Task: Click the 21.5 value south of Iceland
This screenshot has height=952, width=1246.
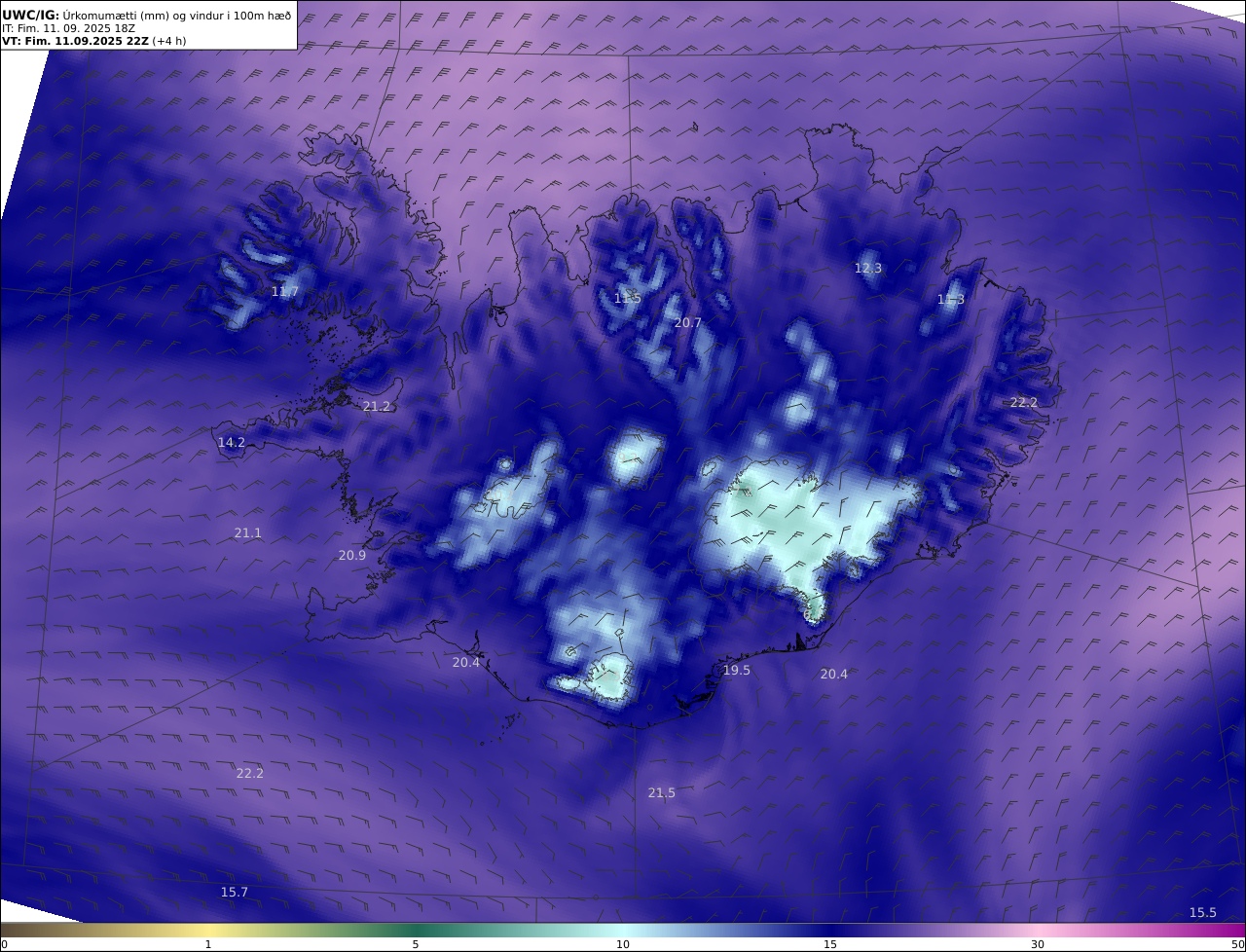Action: click(662, 792)
